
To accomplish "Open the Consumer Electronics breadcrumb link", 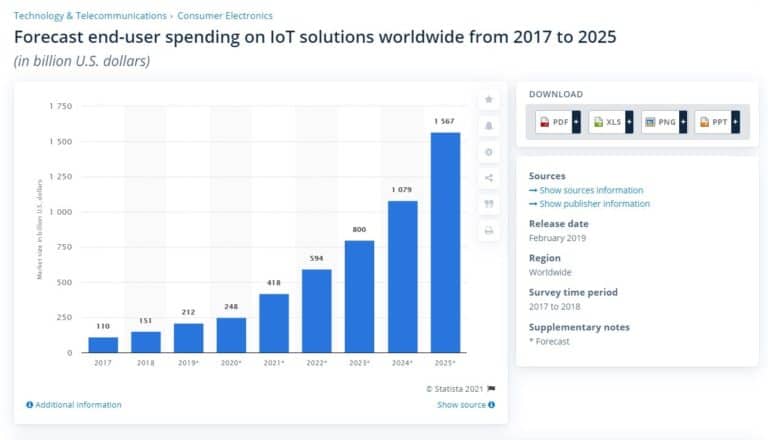I will (x=225, y=16).
